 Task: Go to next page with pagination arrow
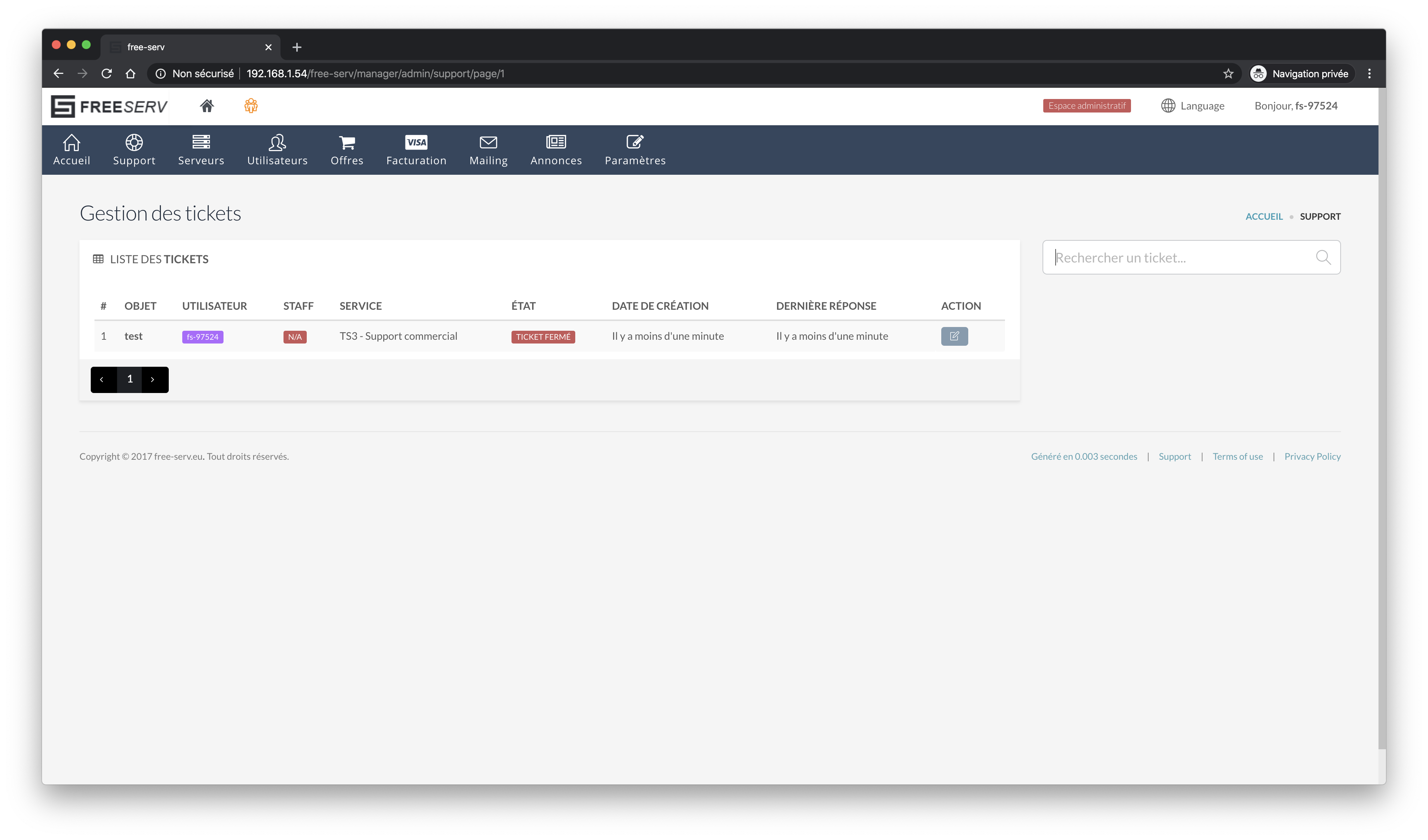click(x=153, y=380)
